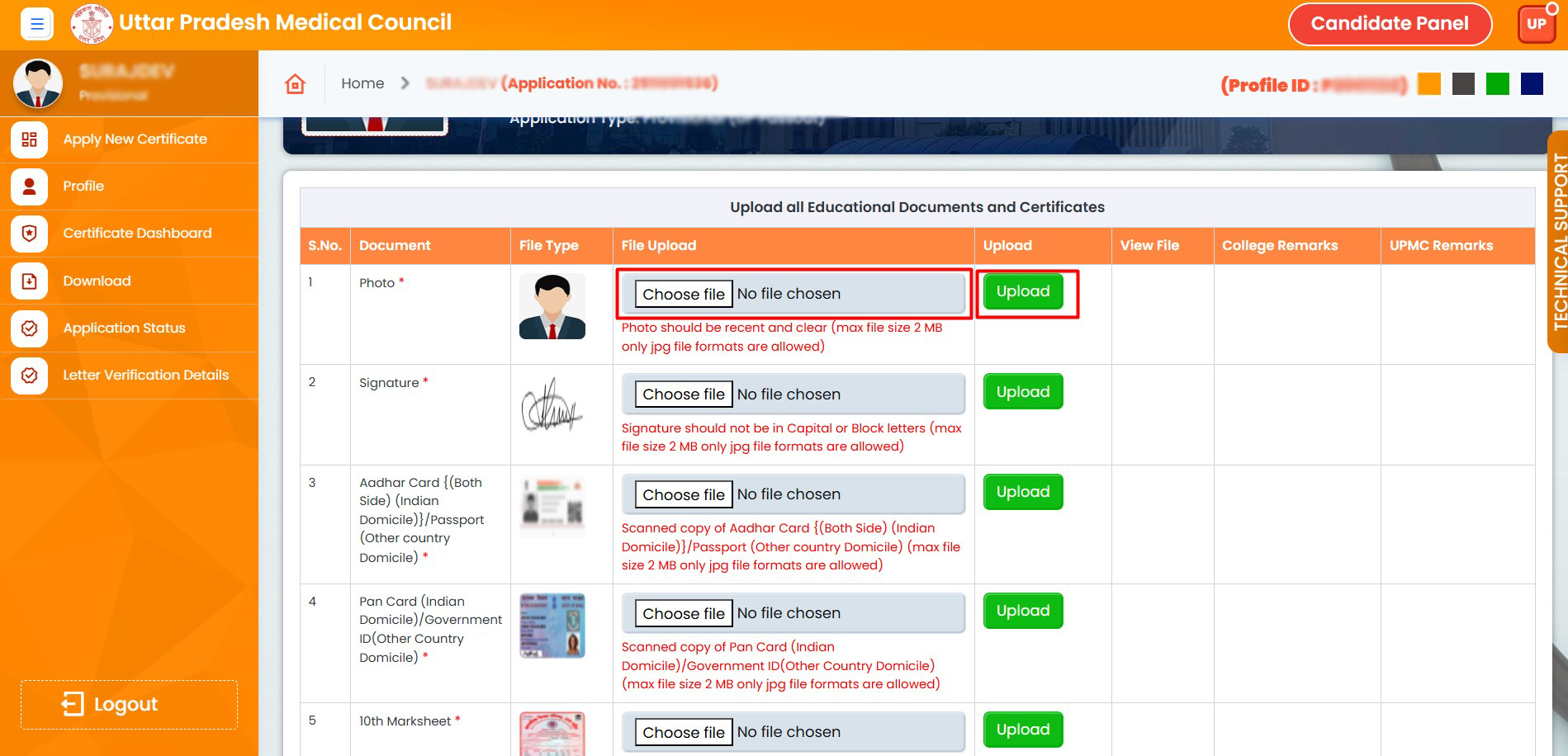
Task: Select the orange theme color swatch
Action: pos(1428,84)
